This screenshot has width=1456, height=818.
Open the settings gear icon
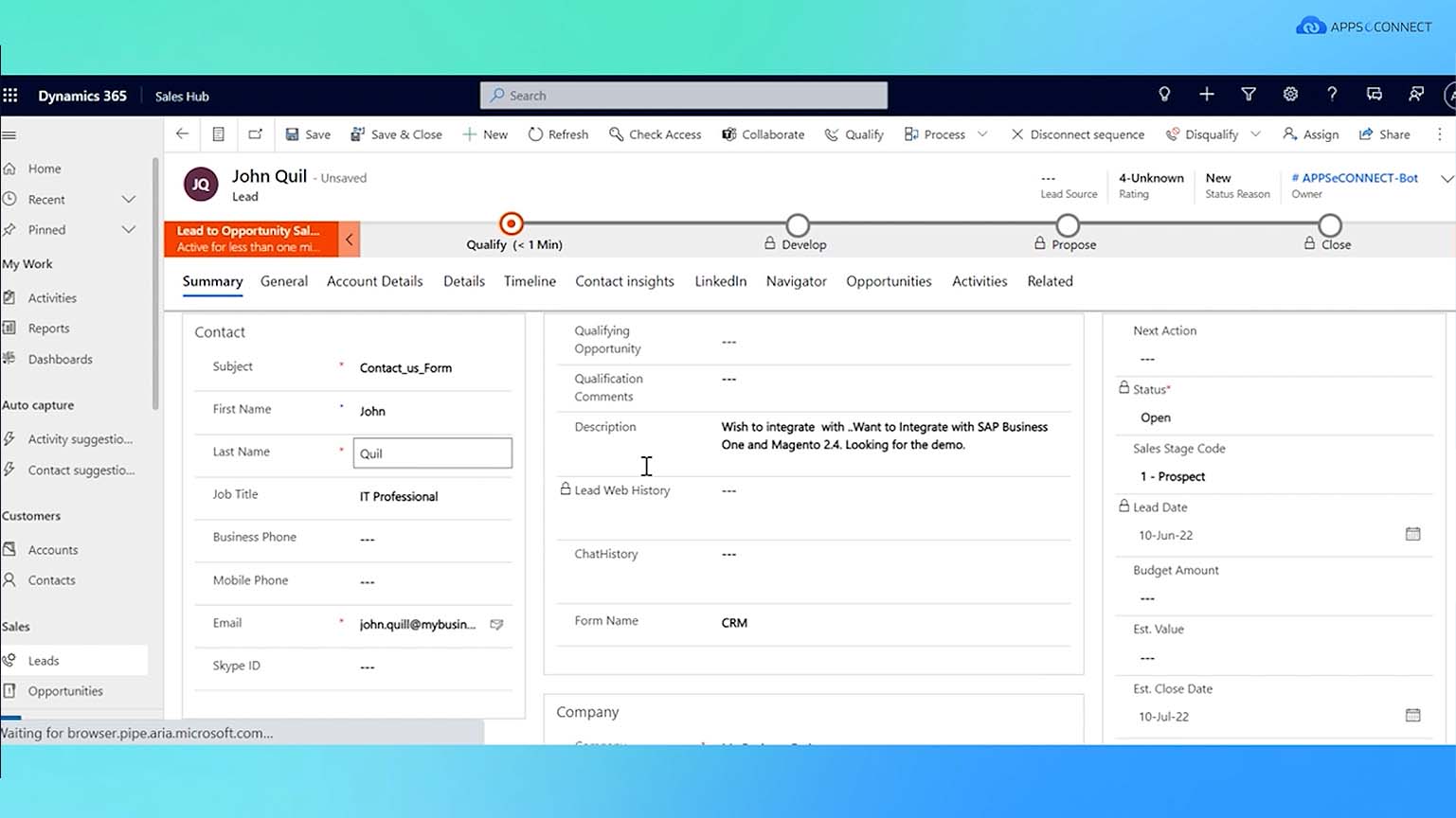1290,95
